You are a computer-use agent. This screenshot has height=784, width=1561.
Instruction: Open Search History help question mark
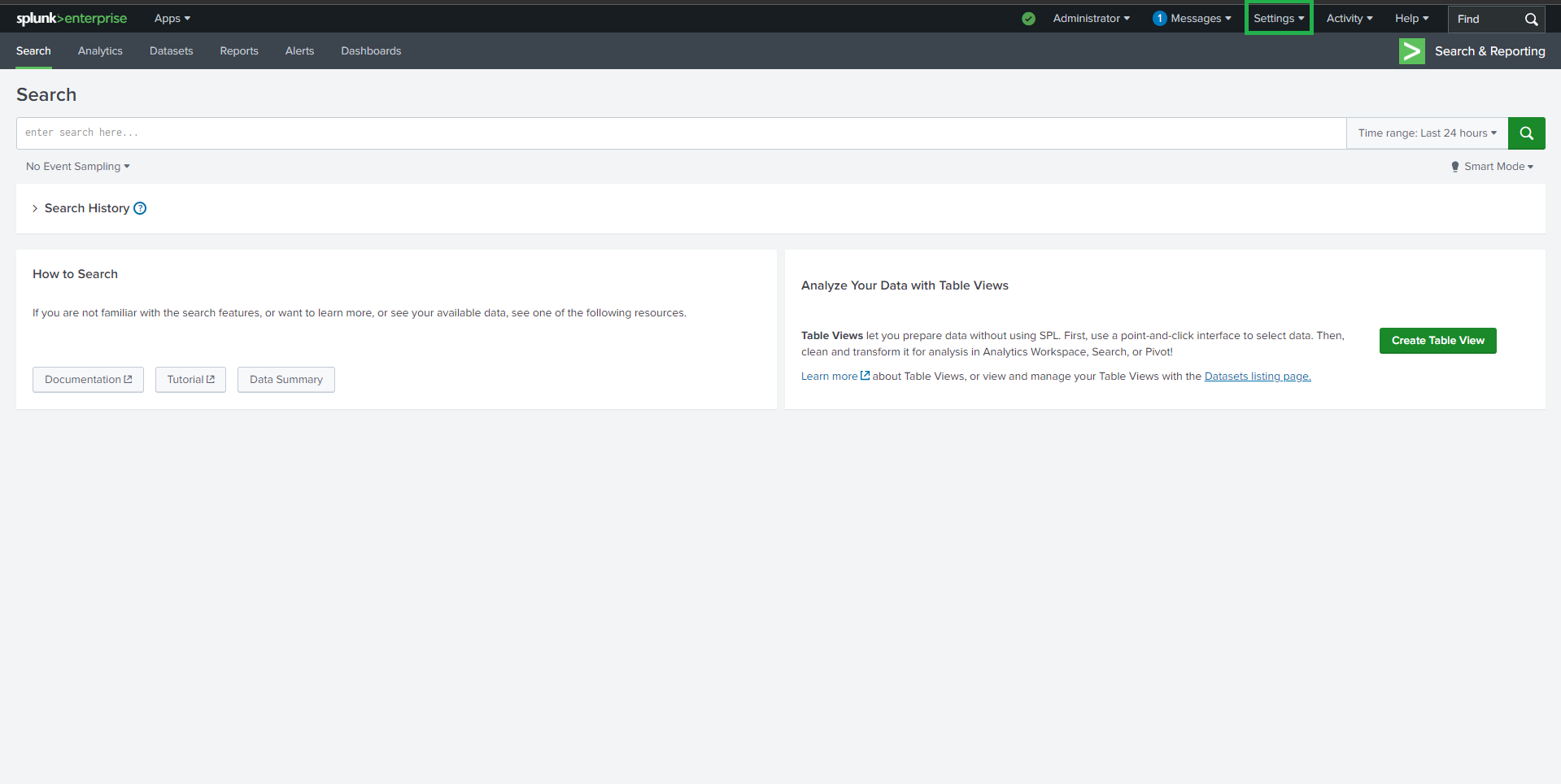click(x=140, y=208)
